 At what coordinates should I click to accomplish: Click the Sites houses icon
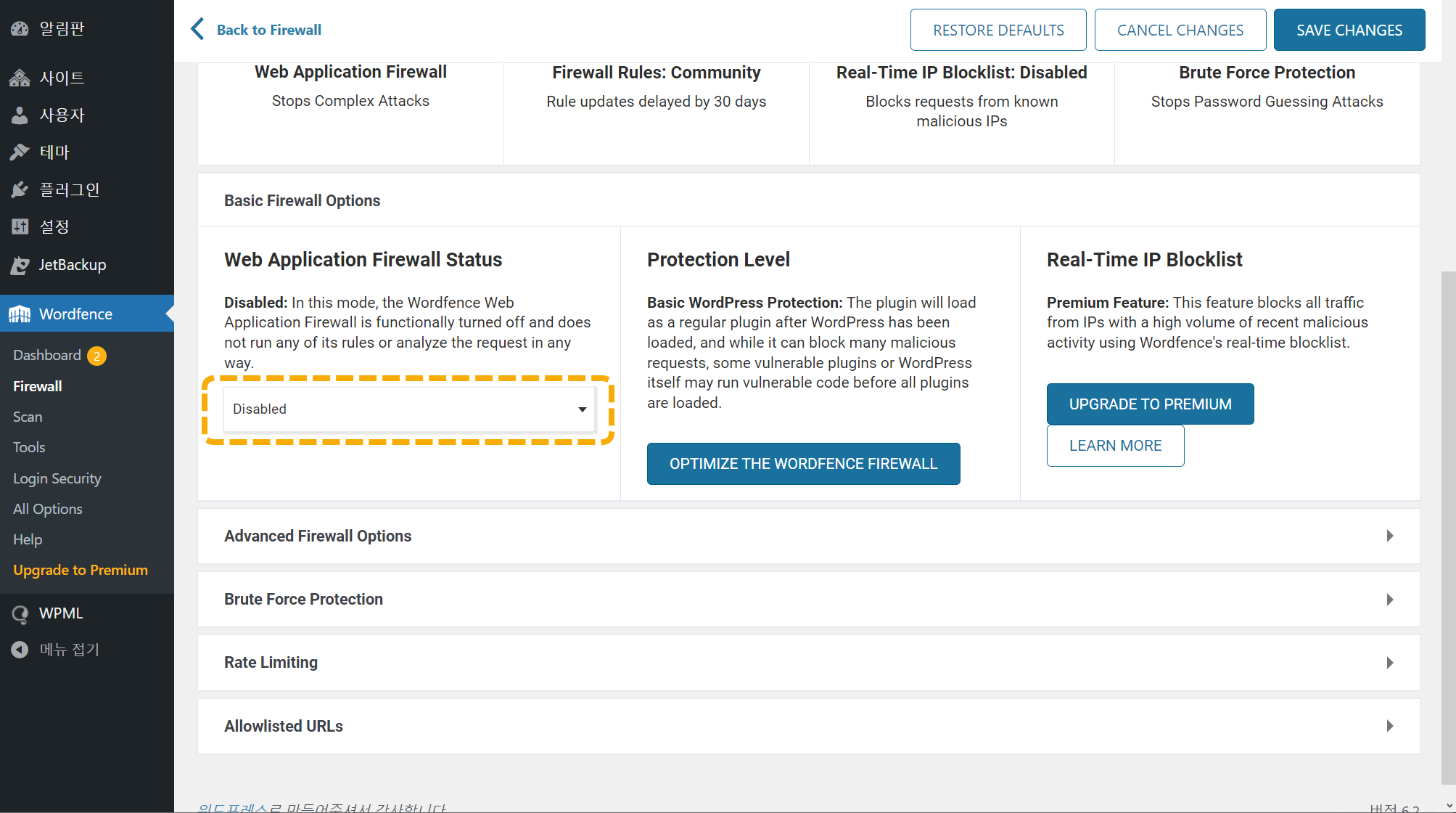pyautogui.click(x=20, y=78)
